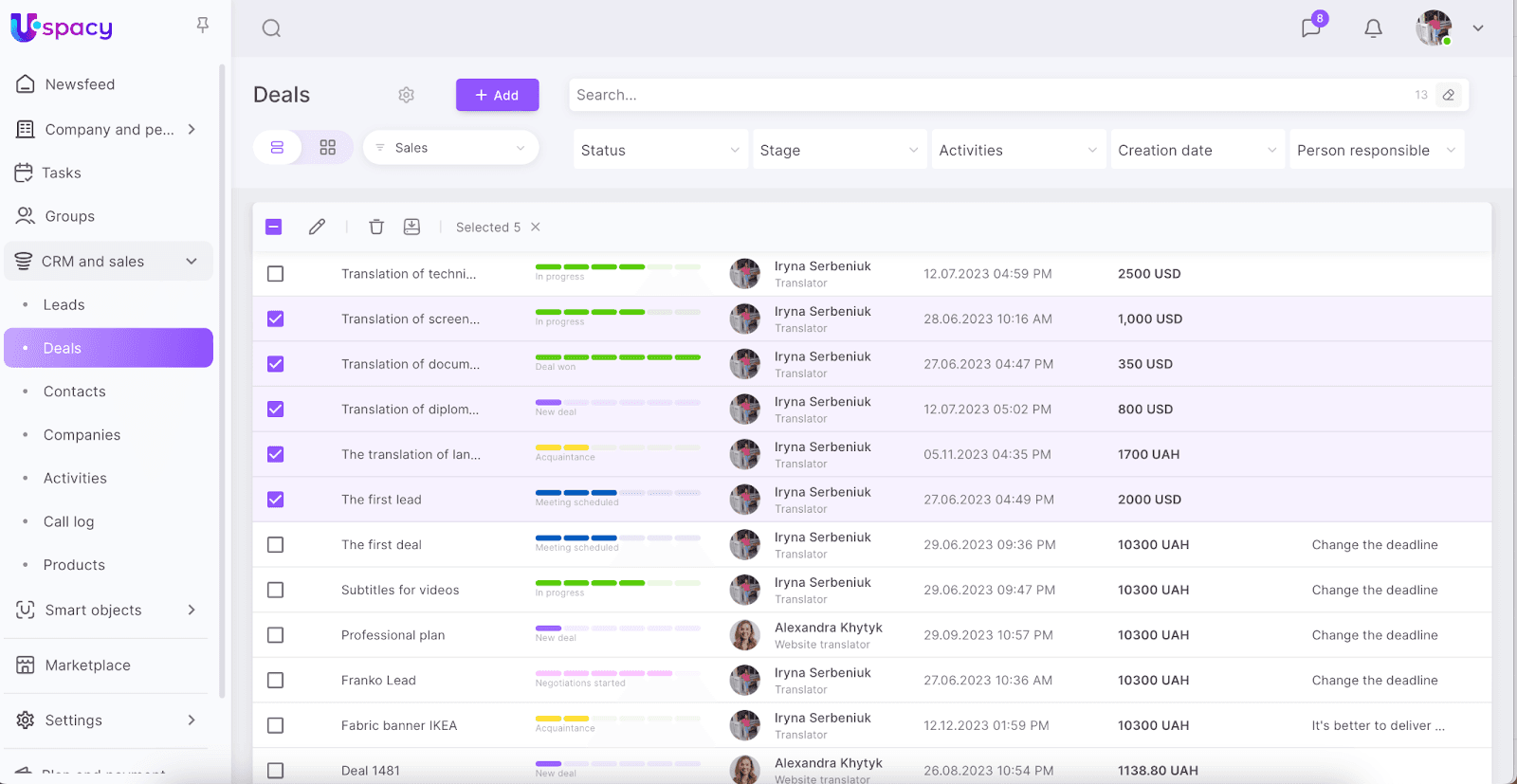Image resolution: width=1517 pixels, height=784 pixels.
Task: Click the pencil edit icon for selected deals
Action: [x=317, y=227]
